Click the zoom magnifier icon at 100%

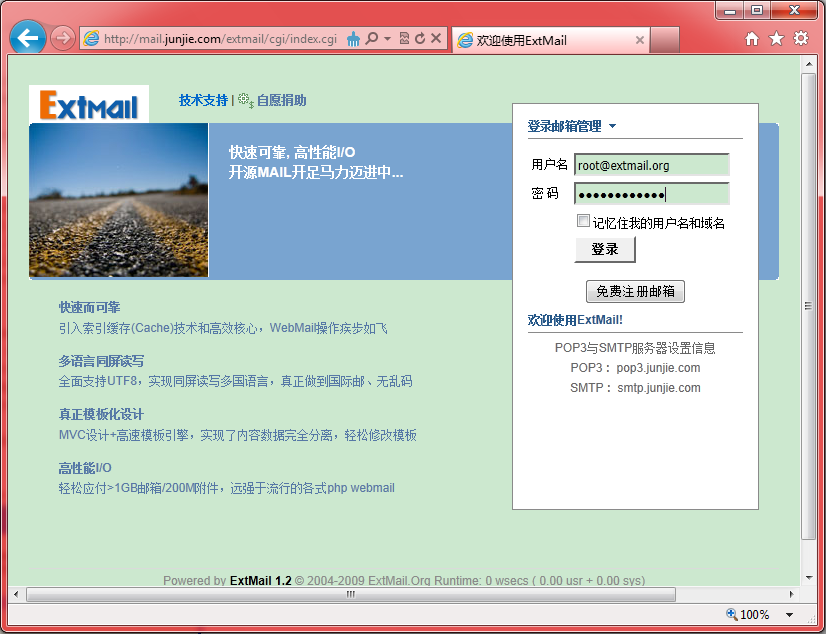pos(732,614)
